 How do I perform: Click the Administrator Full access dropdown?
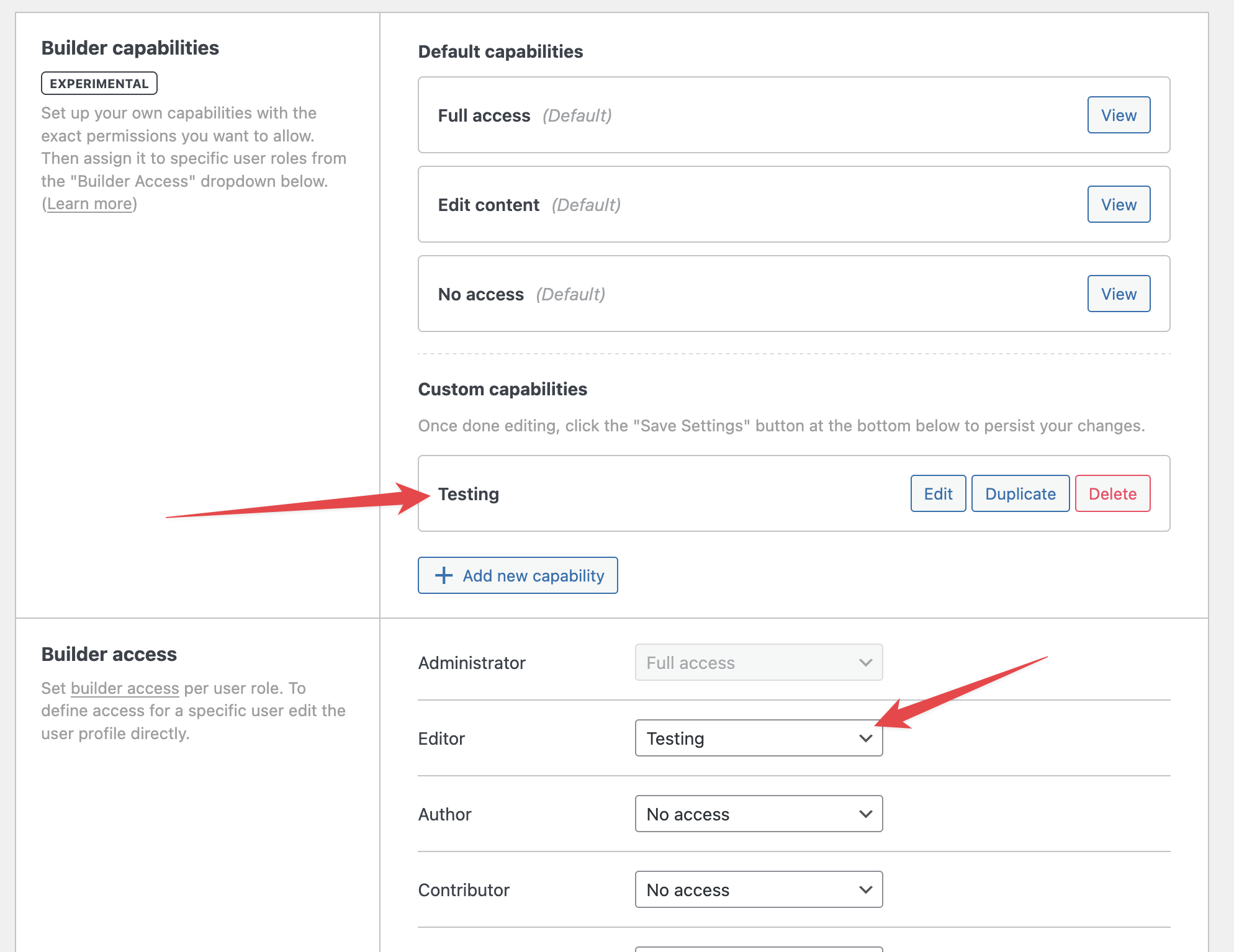pos(759,662)
